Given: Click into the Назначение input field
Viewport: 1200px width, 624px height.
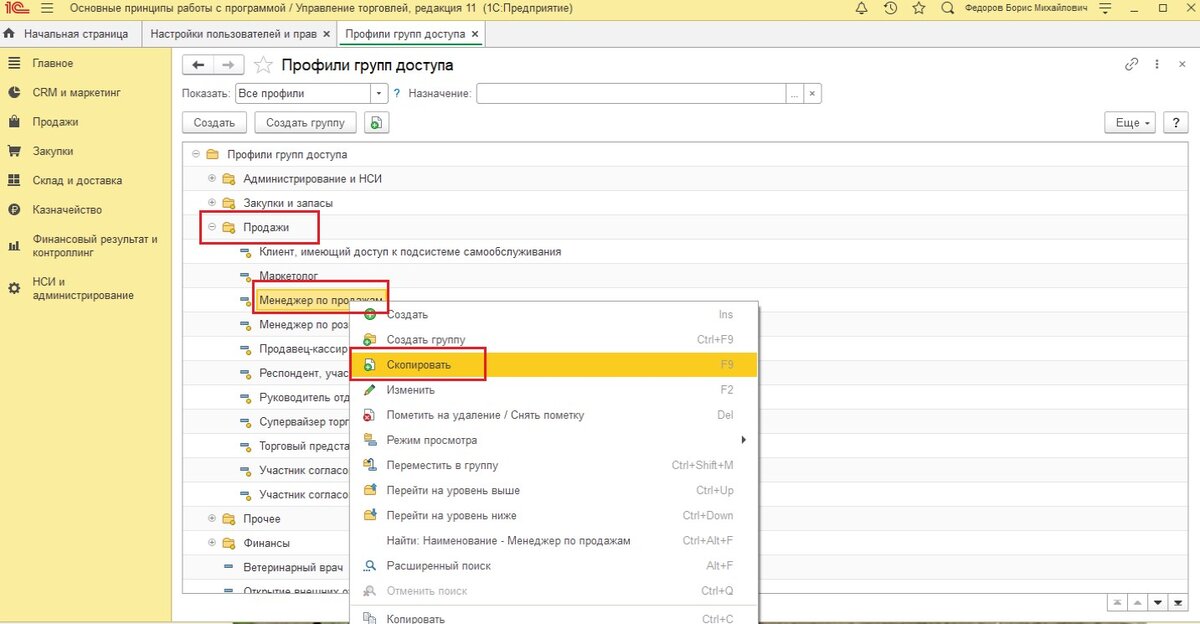Looking at the screenshot, I should click(x=631, y=93).
